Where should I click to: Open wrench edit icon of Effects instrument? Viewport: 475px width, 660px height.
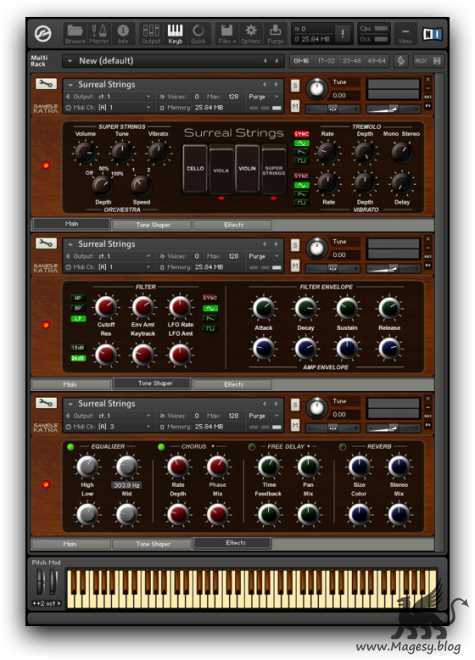[x=46, y=403]
